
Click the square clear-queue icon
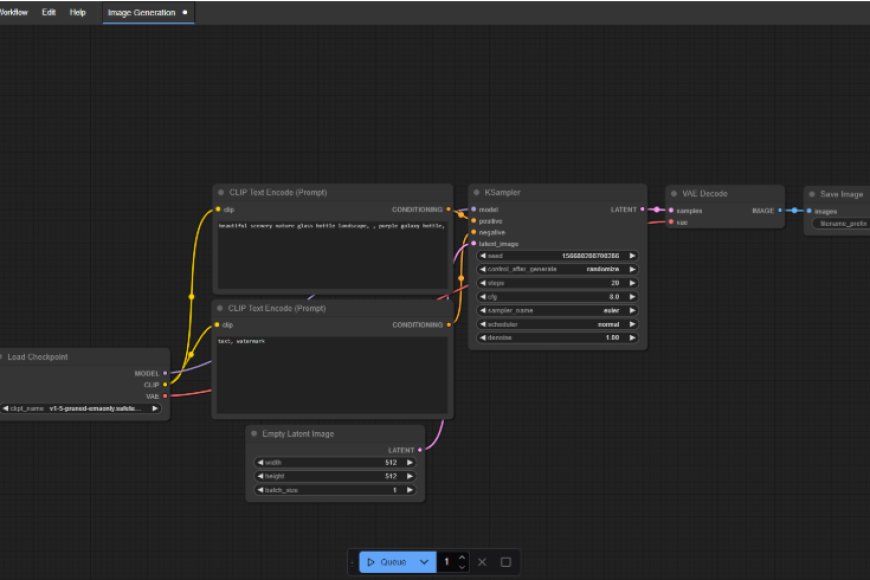tap(506, 562)
